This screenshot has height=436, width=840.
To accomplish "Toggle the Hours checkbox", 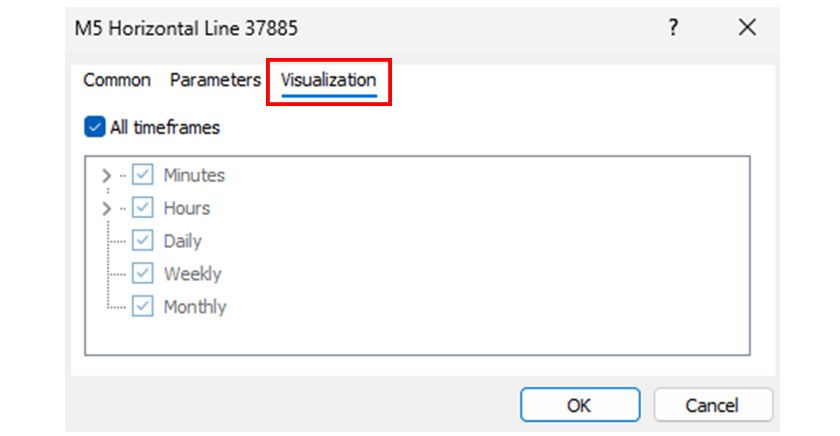I will [x=143, y=208].
